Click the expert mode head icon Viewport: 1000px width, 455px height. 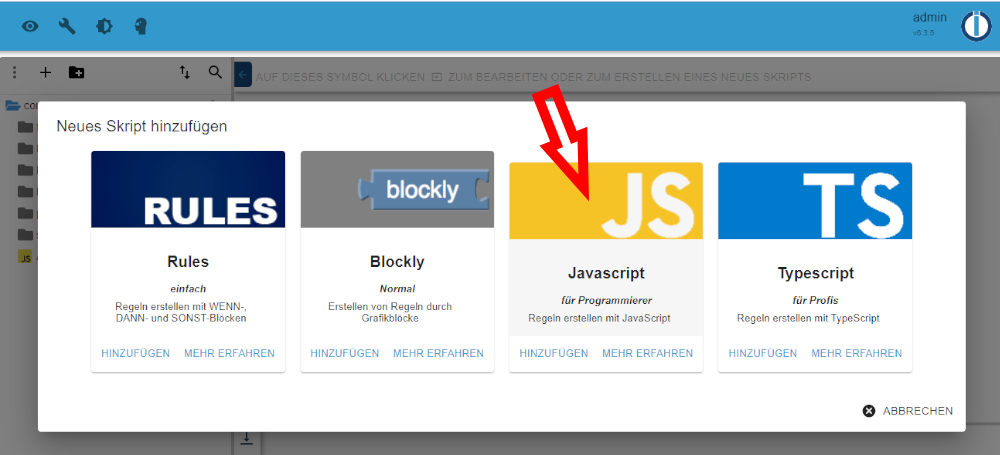coord(141,26)
